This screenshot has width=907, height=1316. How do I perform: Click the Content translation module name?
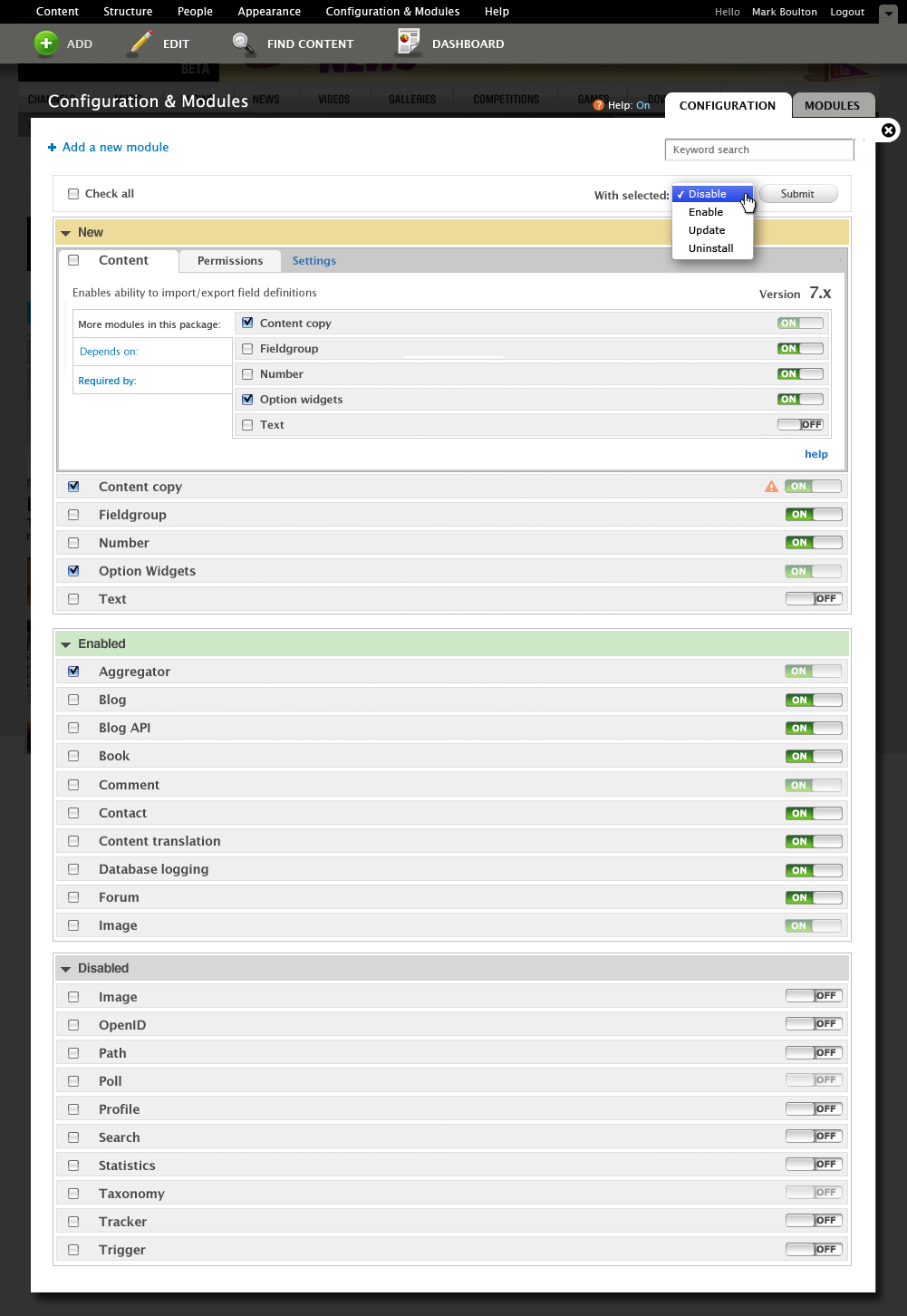coord(159,841)
